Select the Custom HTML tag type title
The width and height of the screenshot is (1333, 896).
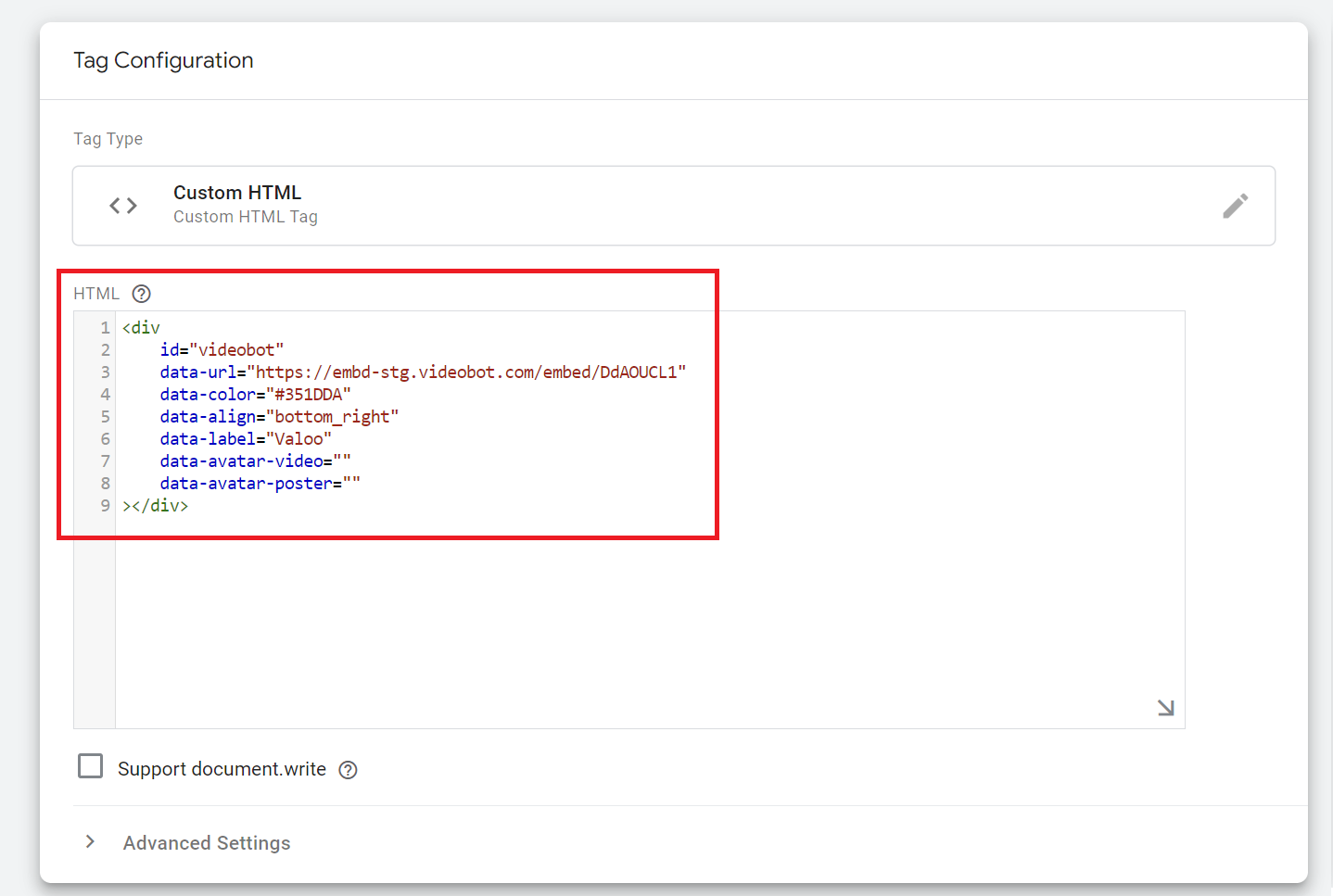237,193
